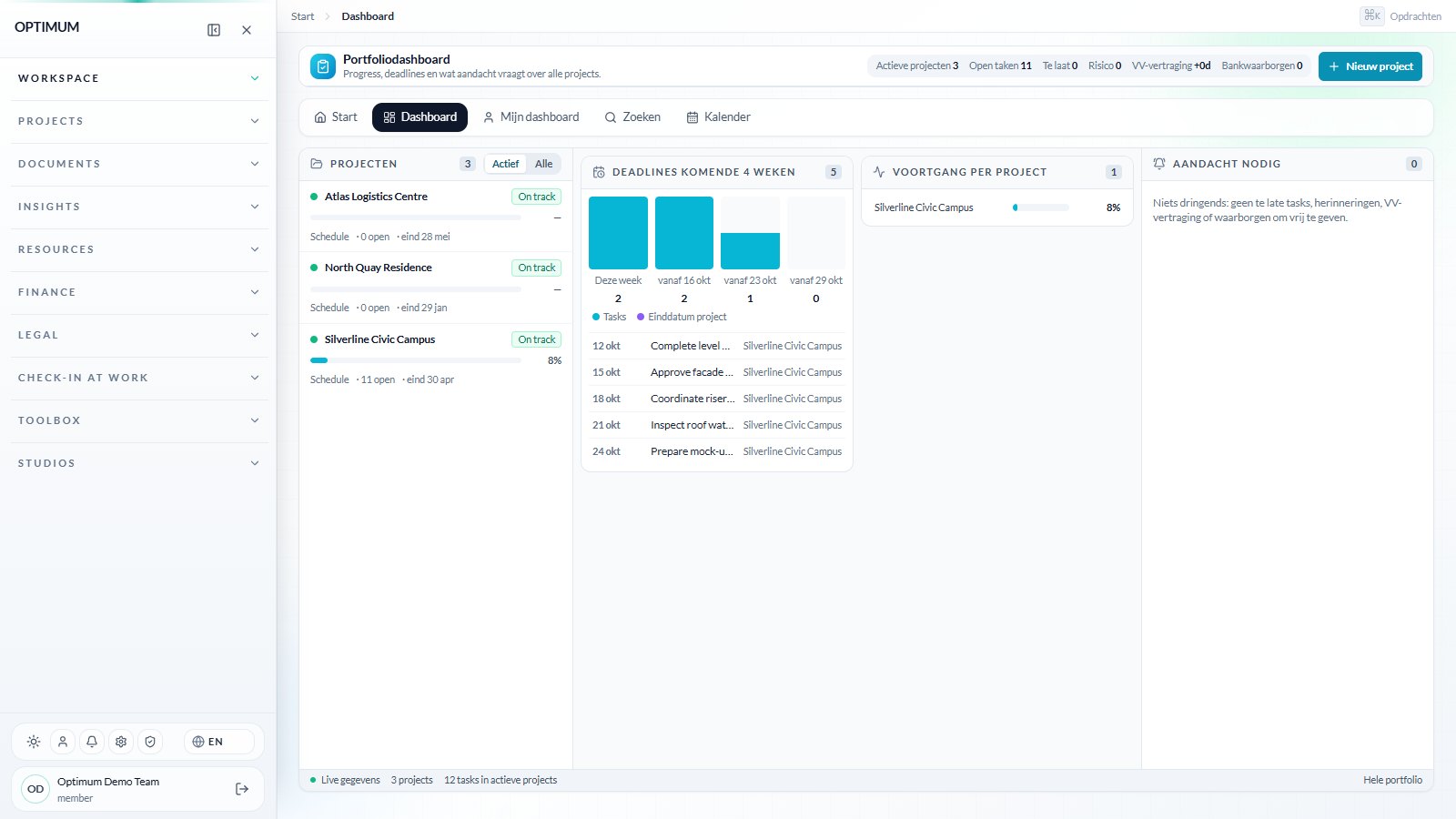Image resolution: width=1456 pixels, height=819 pixels.
Task: Open the Start tab
Action: (x=336, y=117)
